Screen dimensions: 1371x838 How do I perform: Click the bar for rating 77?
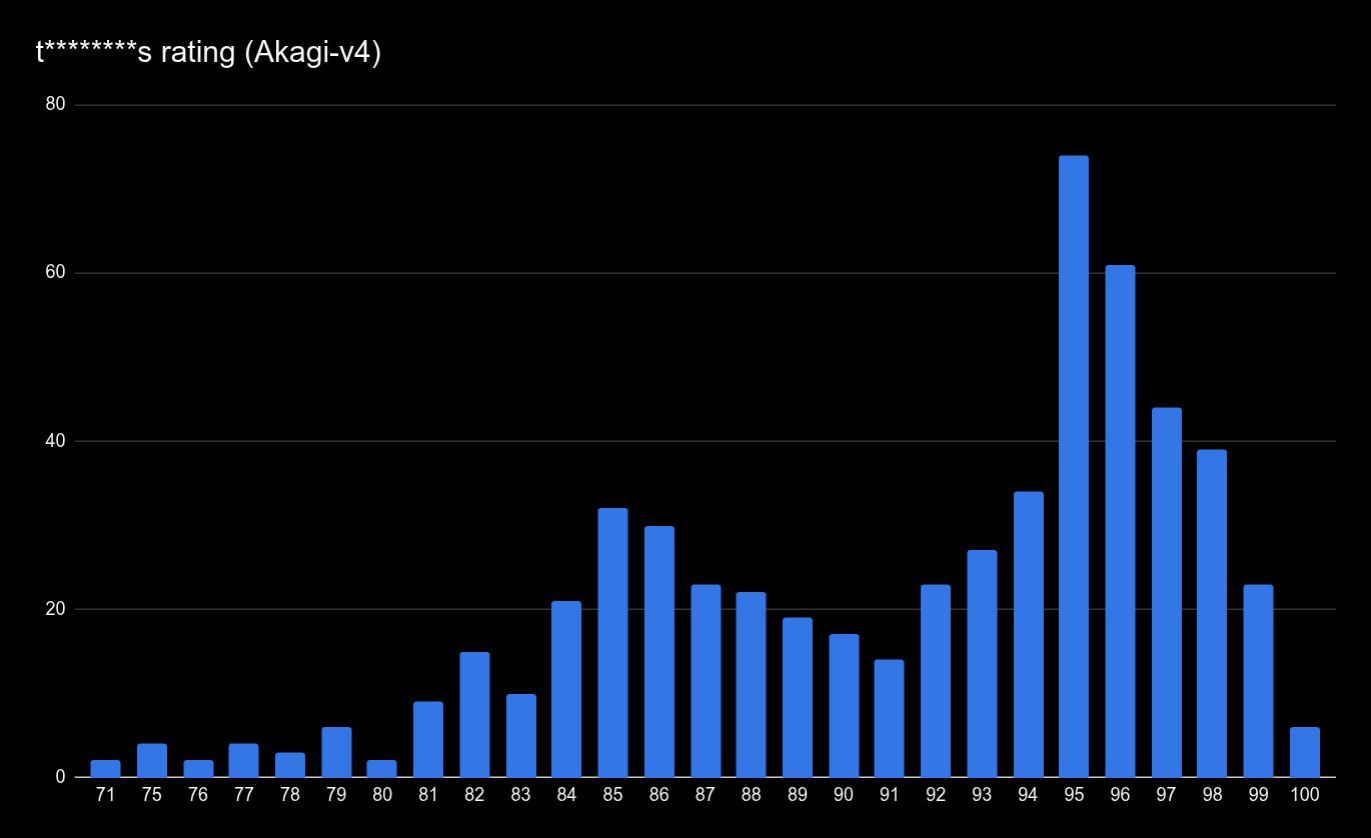point(243,760)
